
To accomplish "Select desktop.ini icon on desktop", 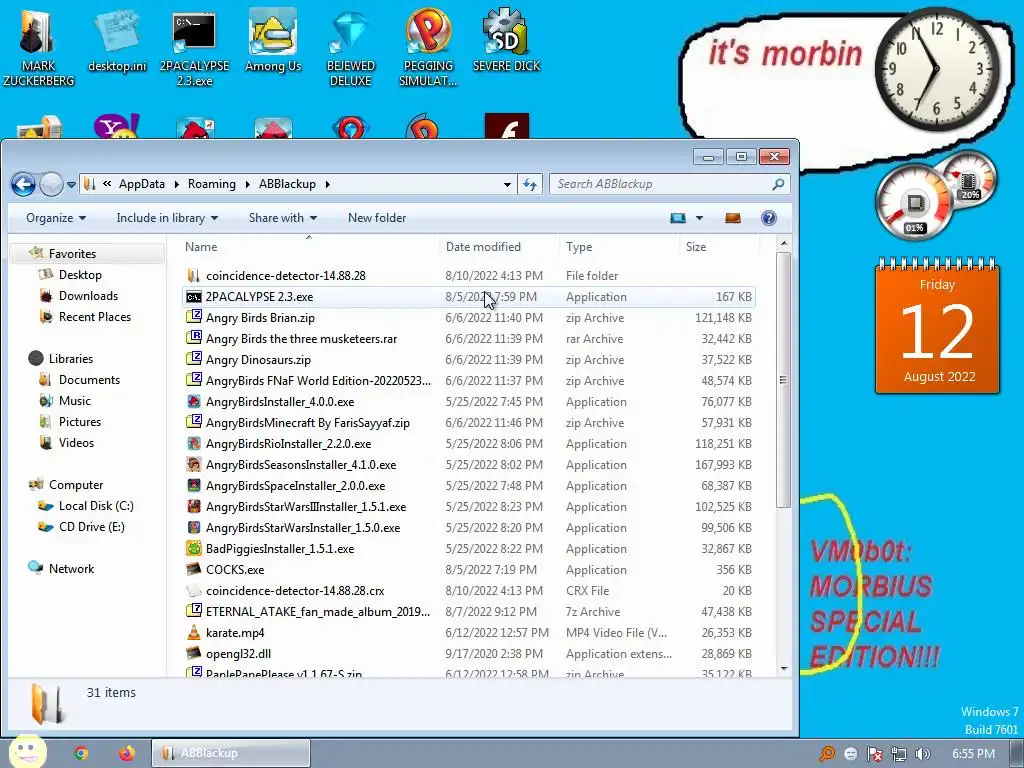I will [117, 42].
